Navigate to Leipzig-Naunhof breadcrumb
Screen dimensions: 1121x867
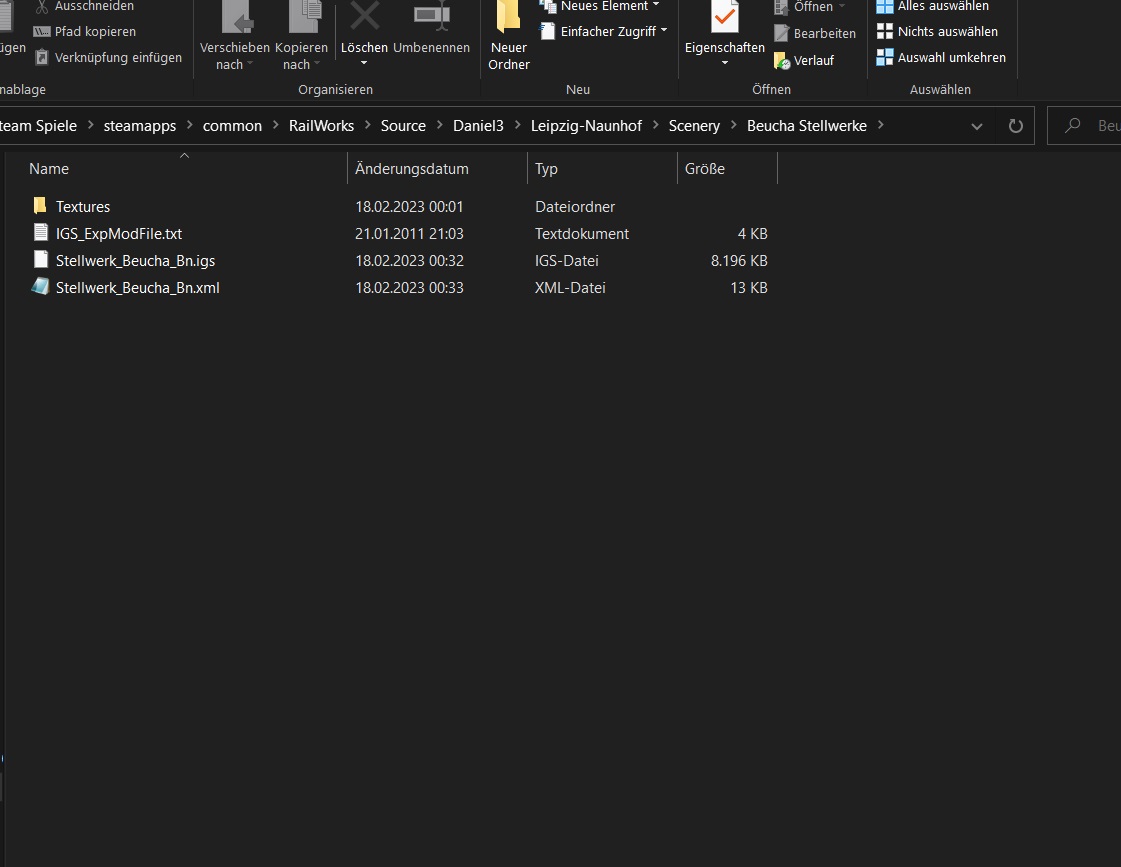pyautogui.click(x=586, y=125)
